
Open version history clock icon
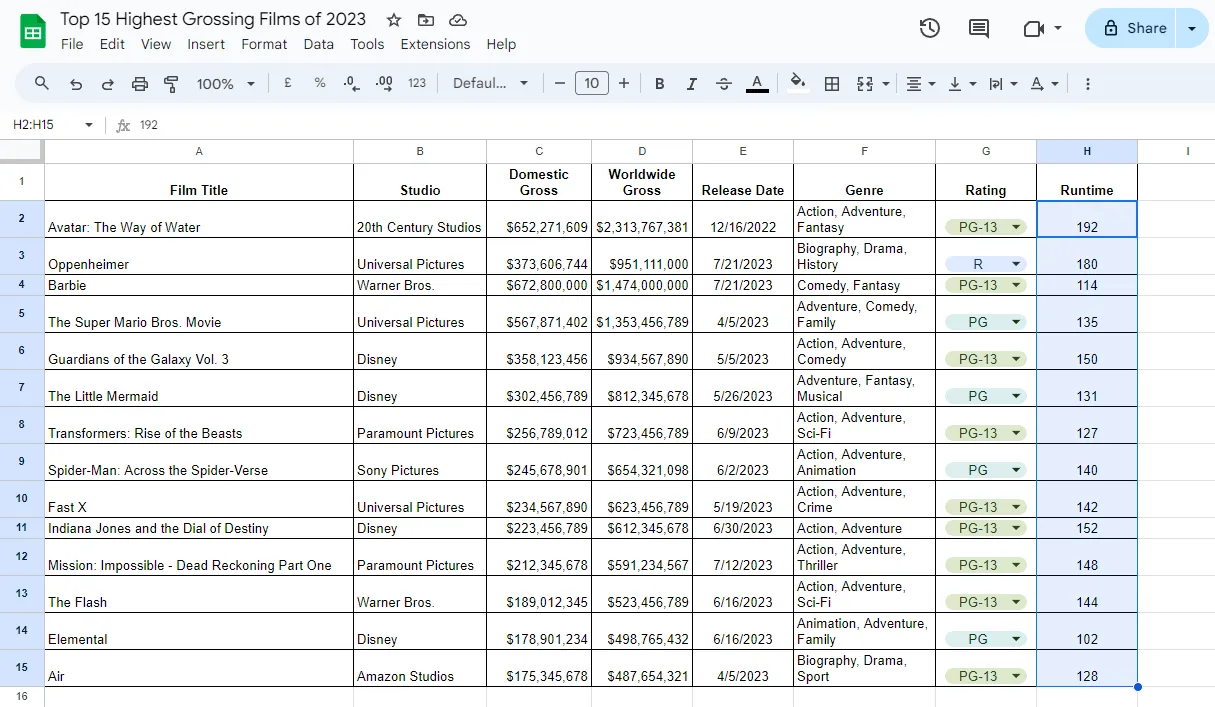point(929,28)
